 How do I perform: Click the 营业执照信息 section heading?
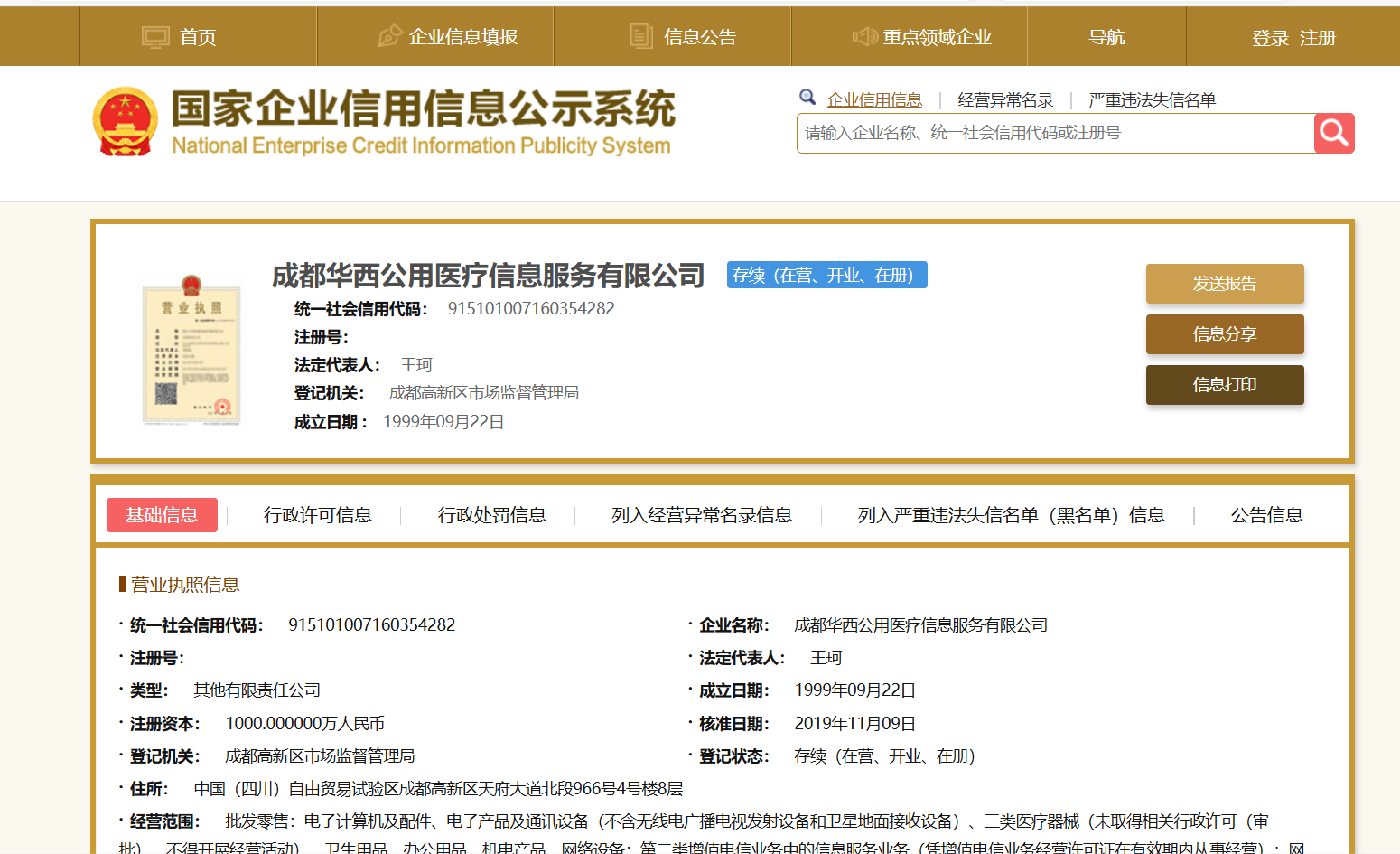tap(185, 585)
